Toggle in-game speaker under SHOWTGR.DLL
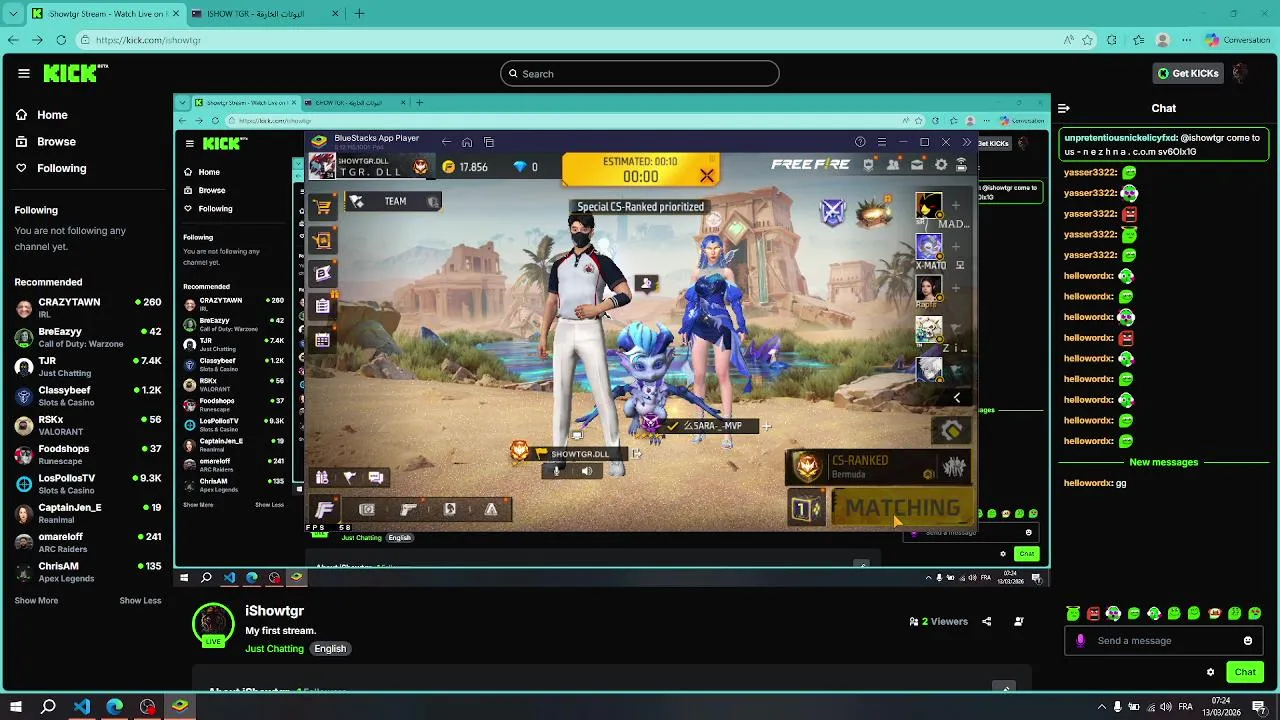Image resolution: width=1280 pixels, height=720 pixels. pos(587,471)
